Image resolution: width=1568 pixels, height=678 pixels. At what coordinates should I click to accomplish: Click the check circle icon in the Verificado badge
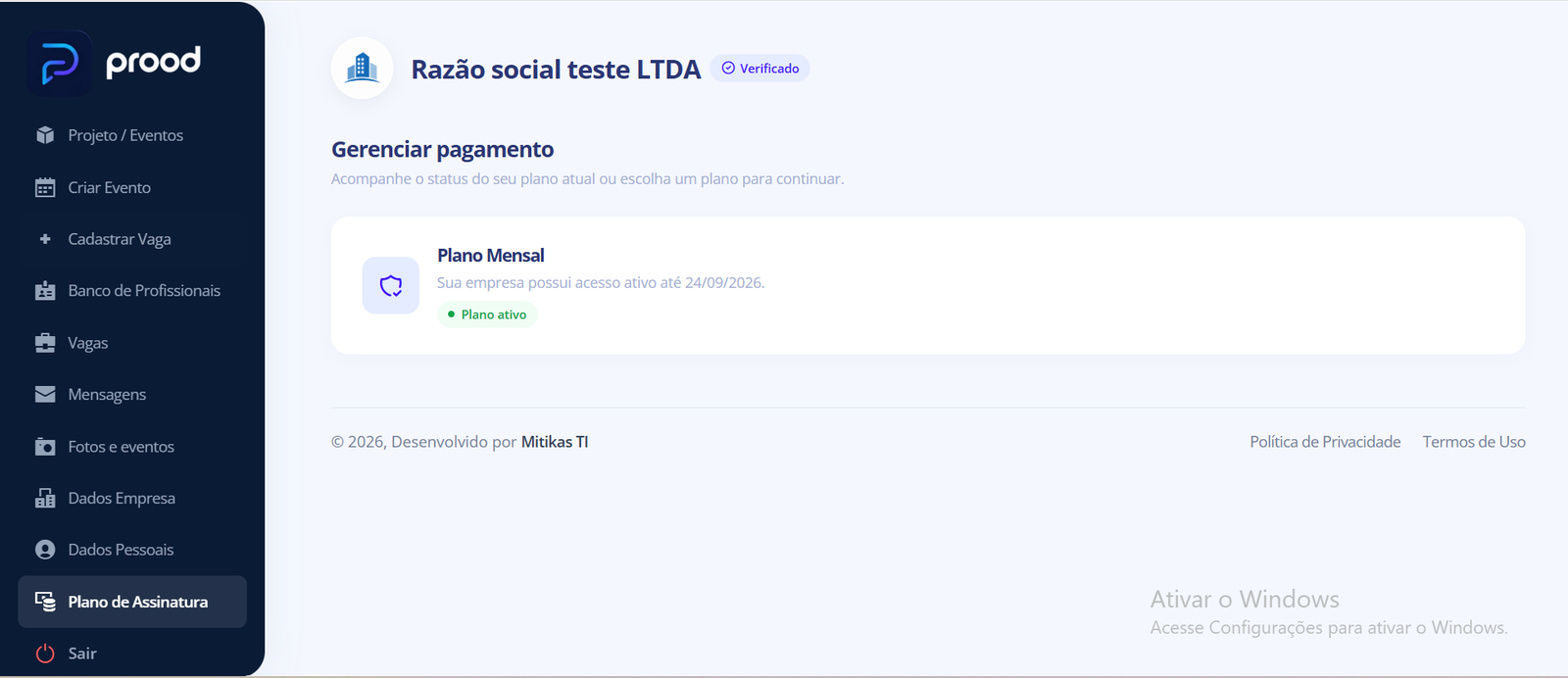(x=728, y=69)
